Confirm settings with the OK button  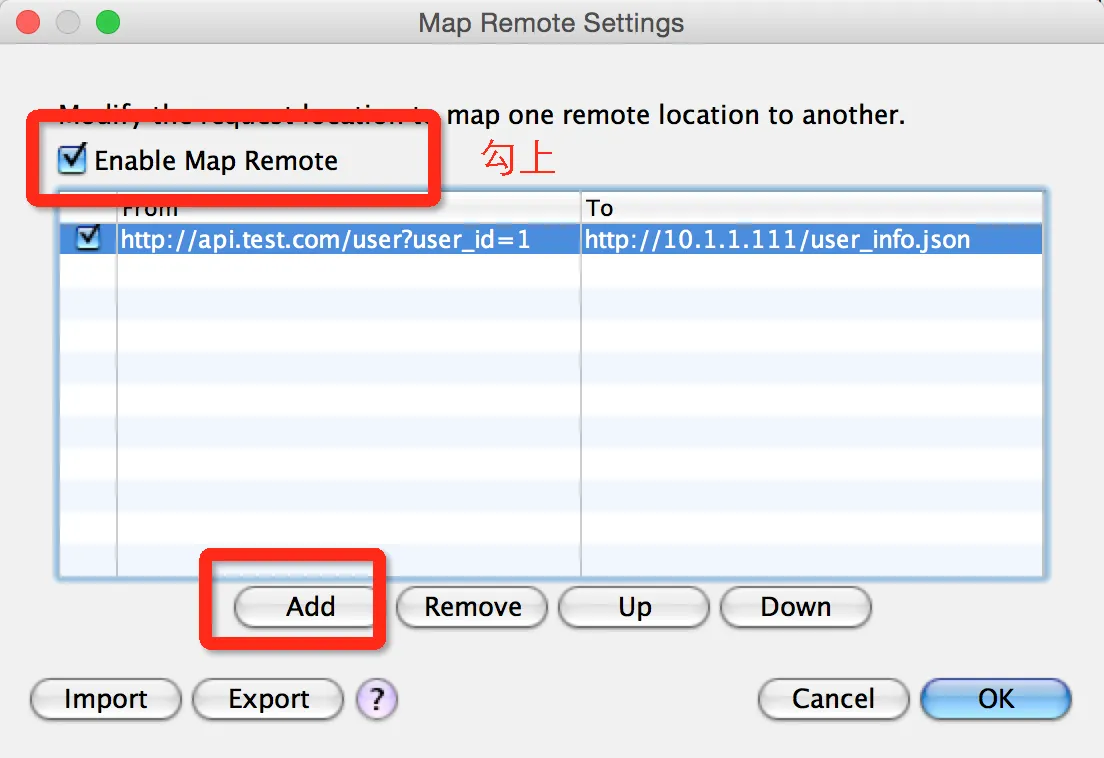[995, 699]
